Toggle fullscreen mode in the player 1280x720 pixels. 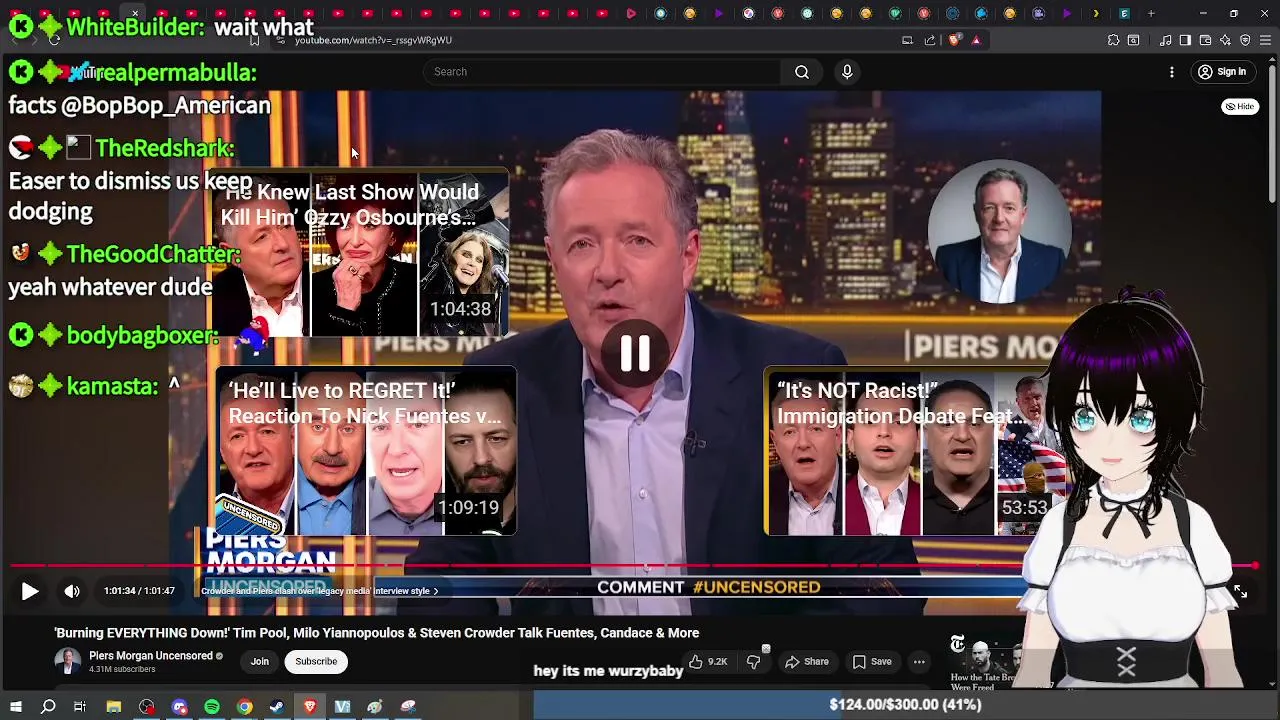(1240, 591)
